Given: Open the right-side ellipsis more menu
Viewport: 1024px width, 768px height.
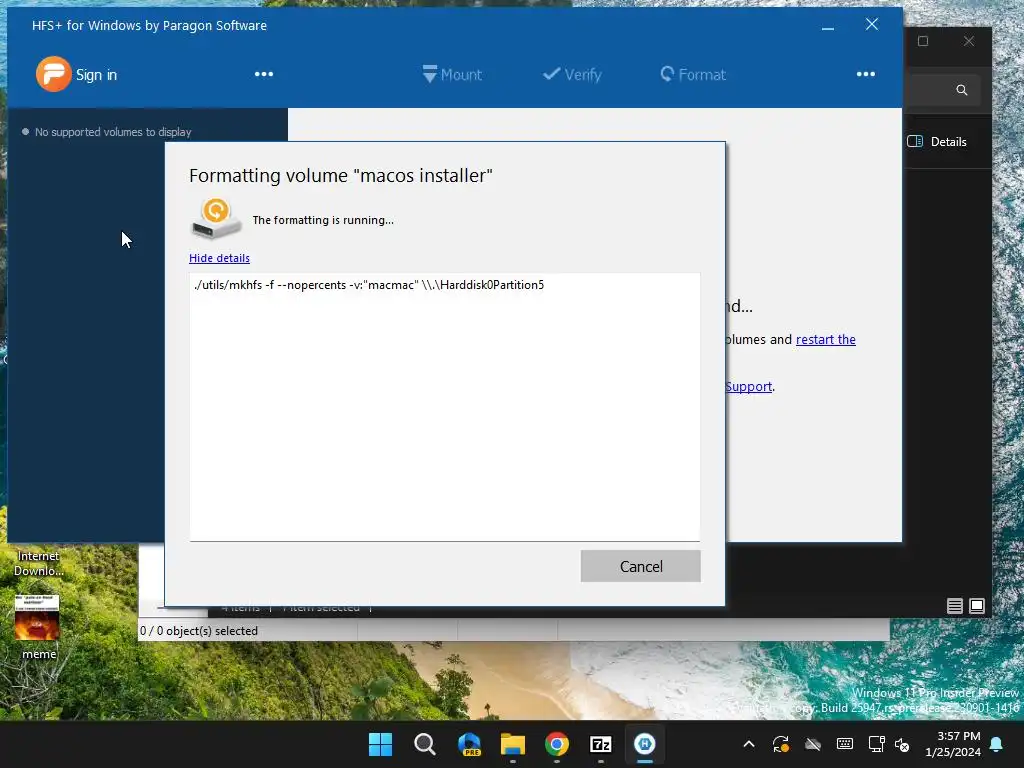Looking at the screenshot, I should [x=865, y=74].
